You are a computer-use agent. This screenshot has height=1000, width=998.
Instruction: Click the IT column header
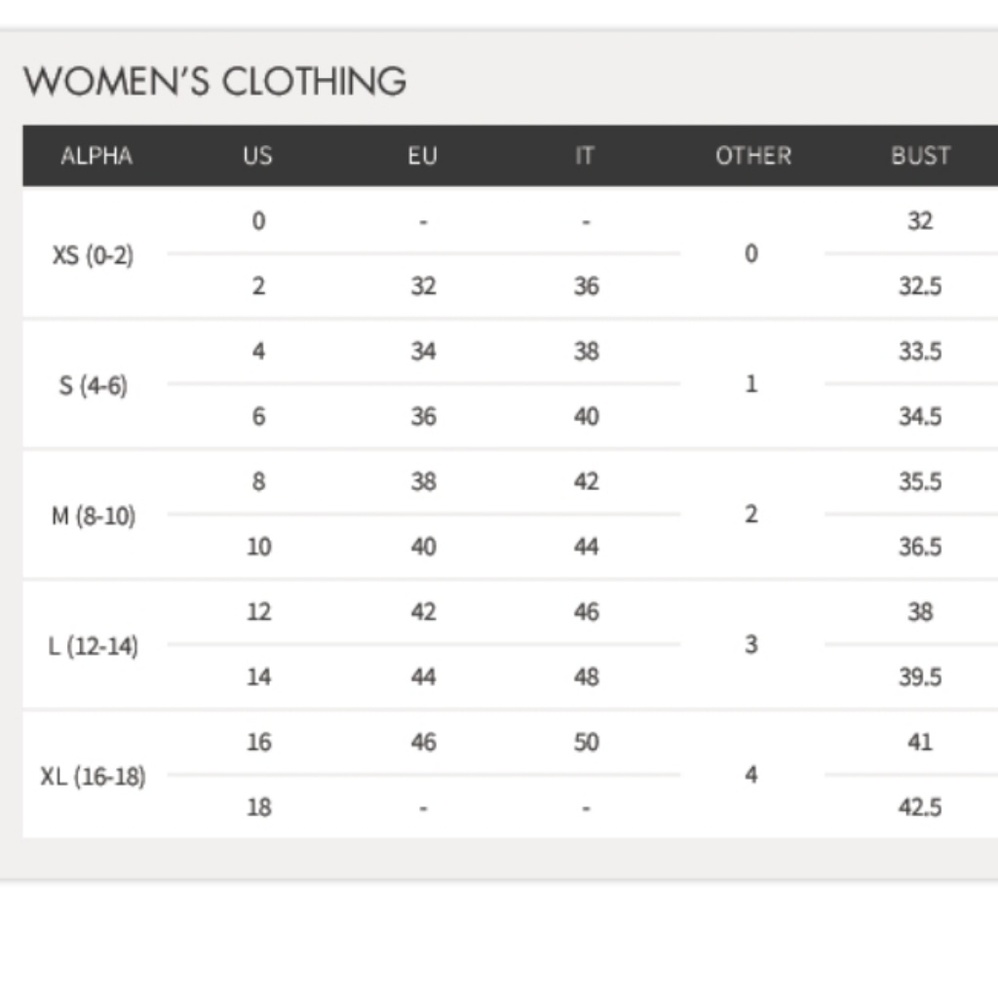click(x=586, y=156)
